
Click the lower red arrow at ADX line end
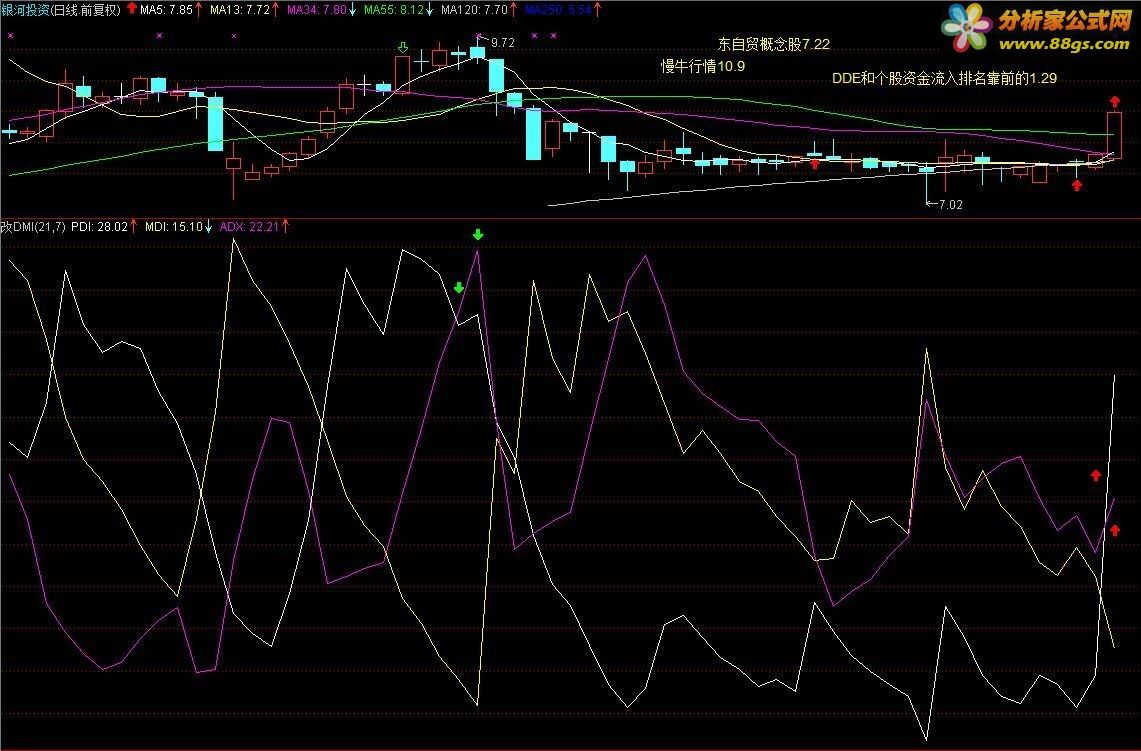point(1115,530)
